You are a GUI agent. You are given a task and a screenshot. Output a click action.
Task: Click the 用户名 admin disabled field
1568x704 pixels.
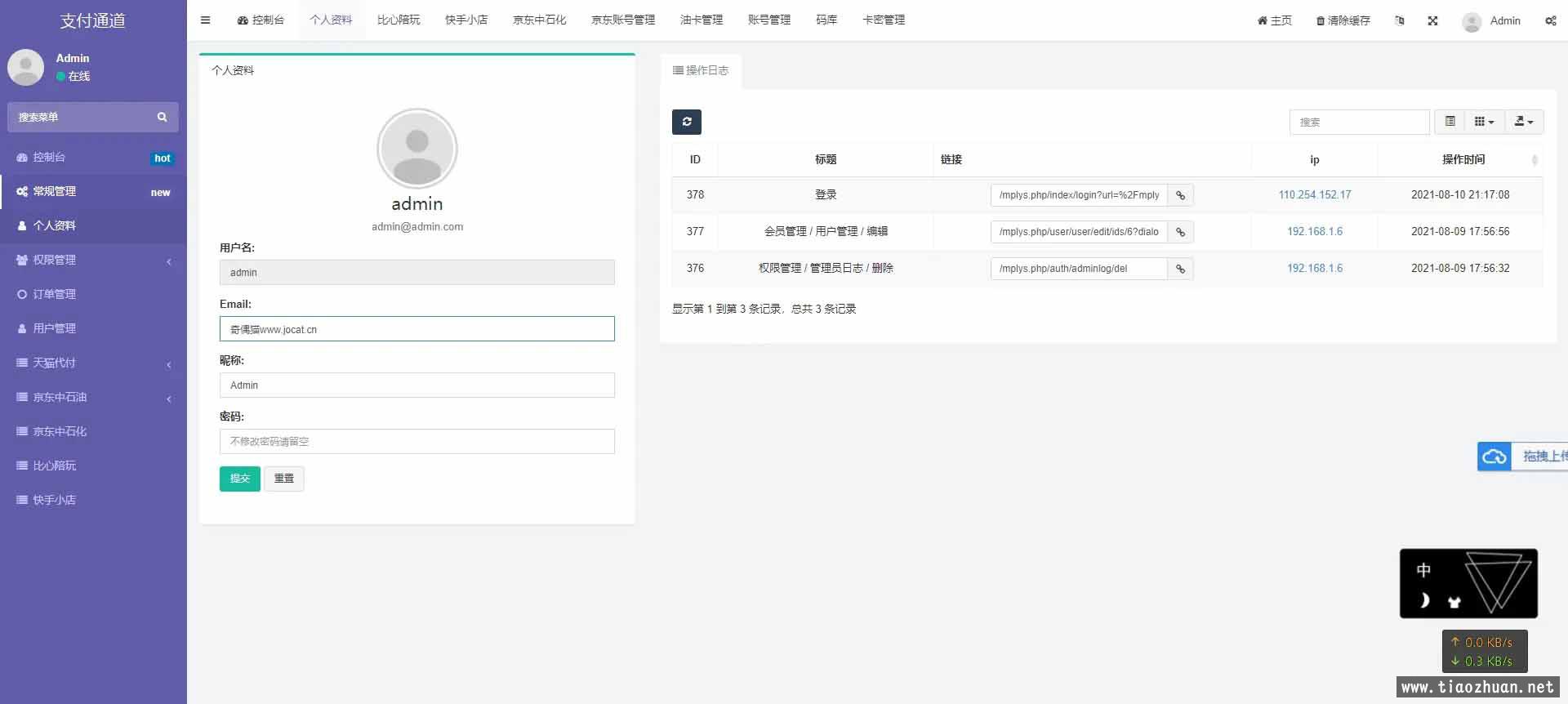click(x=417, y=273)
